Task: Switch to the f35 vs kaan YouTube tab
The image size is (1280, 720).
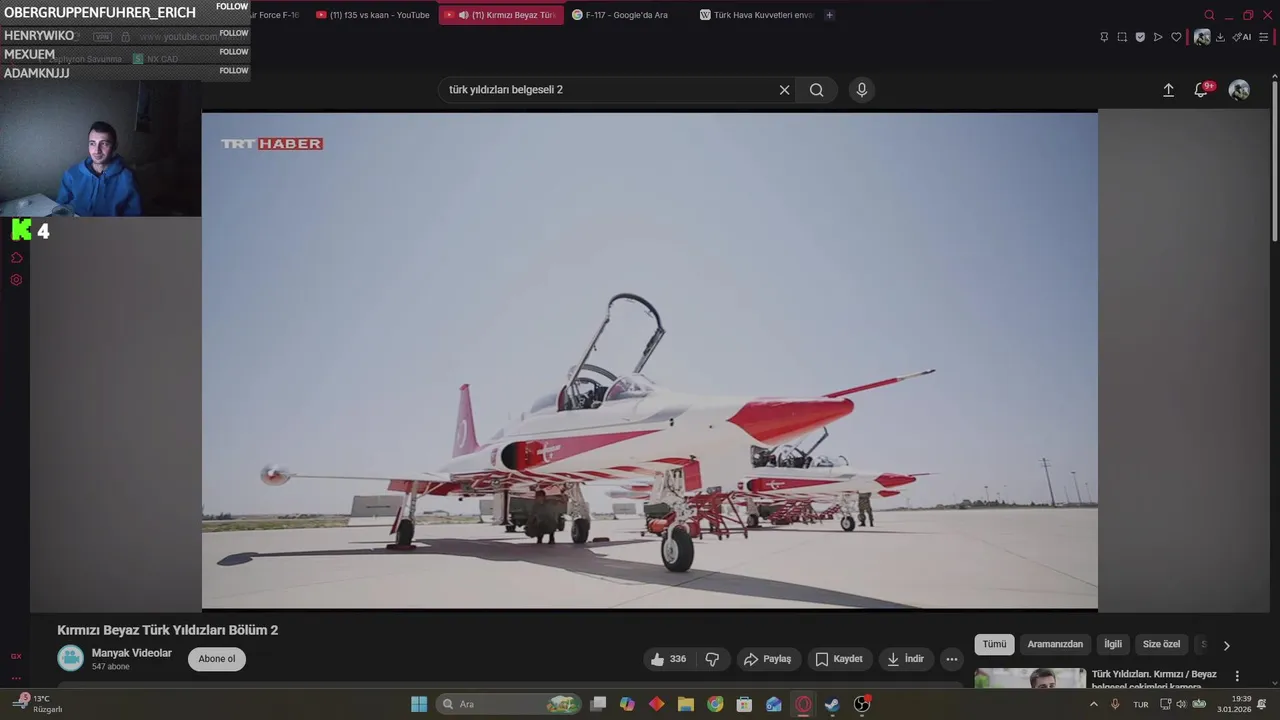Action: [372, 15]
